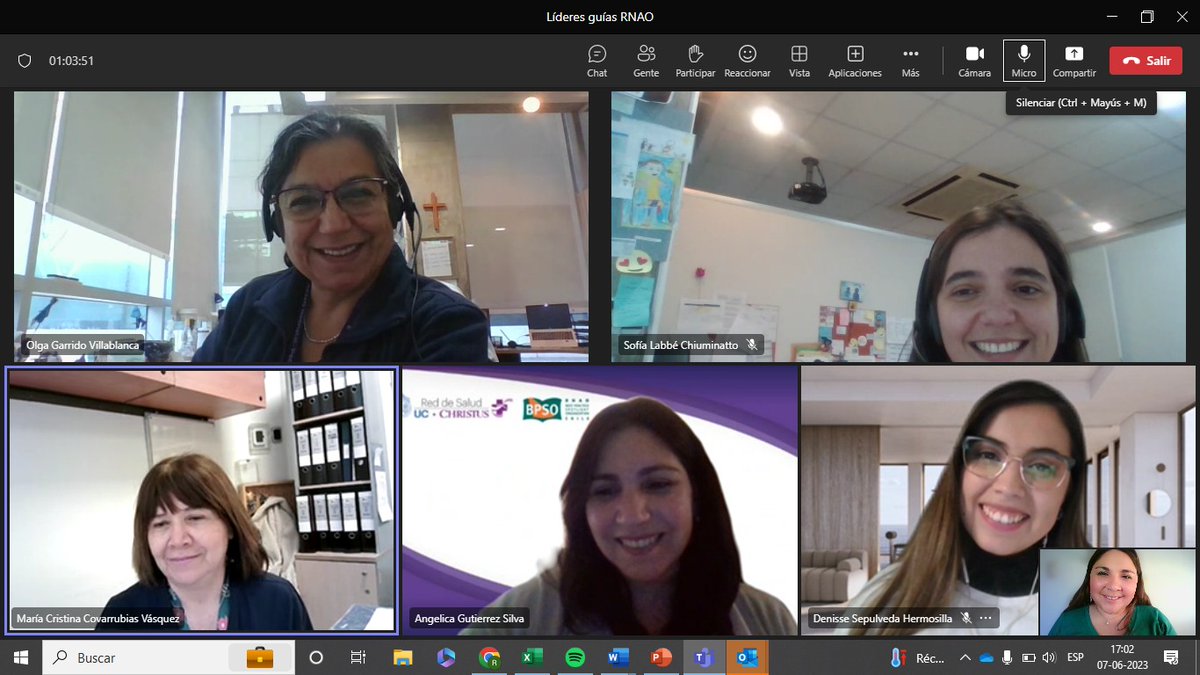Viewport: 1200px width, 675px height.
Task: Open the volume control from the system tray
Action: (x=1049, y=658)
